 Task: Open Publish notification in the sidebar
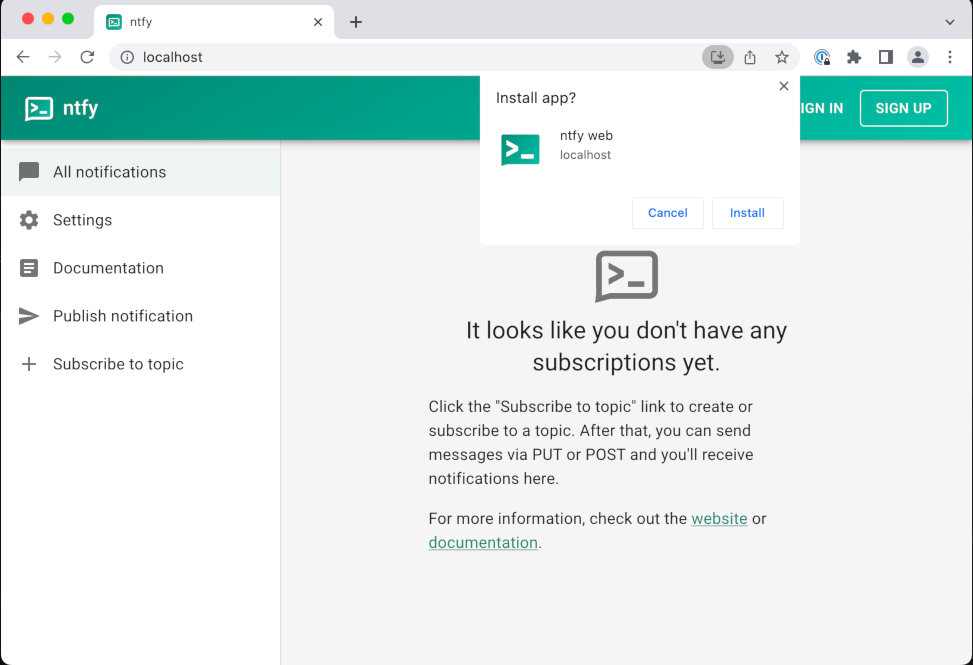[x=122, y=316]
